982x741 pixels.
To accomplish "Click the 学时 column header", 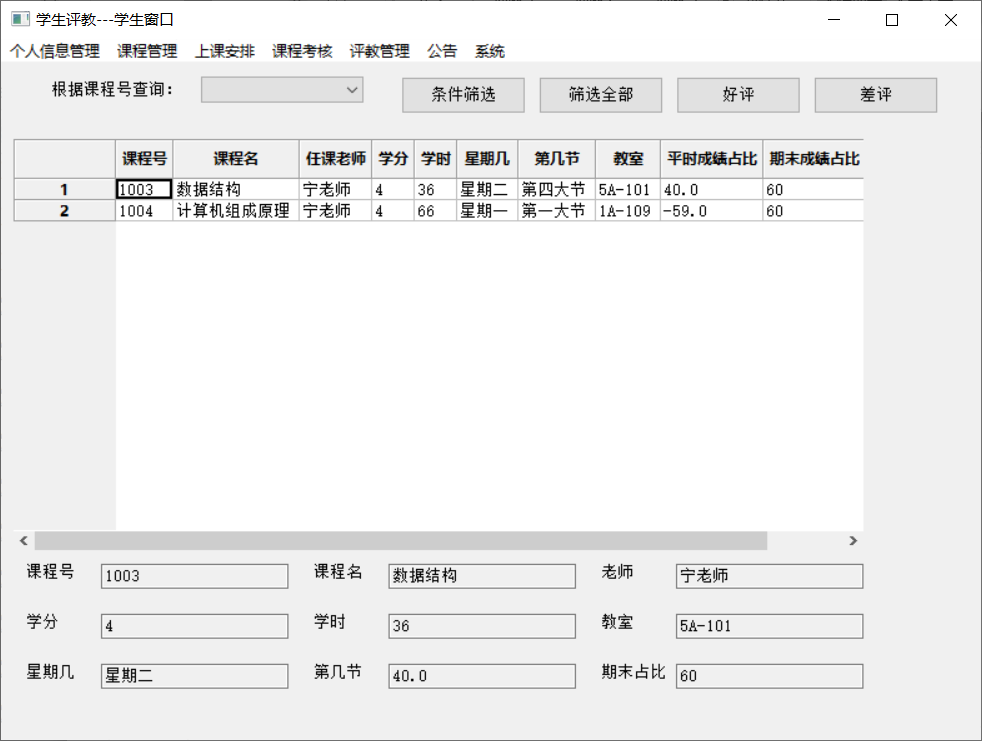I will pyautogui.click(x=435, y=159).
